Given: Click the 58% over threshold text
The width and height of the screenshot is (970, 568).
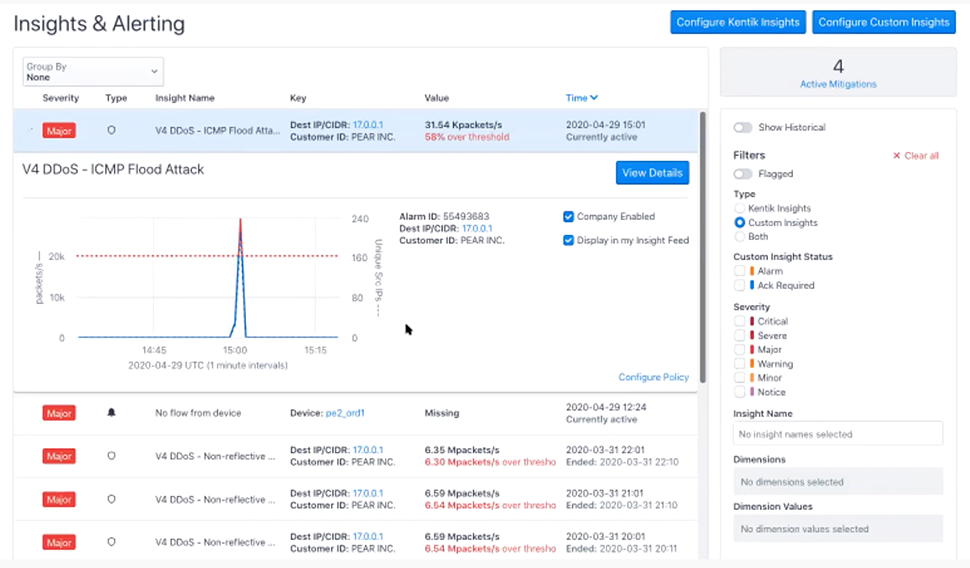Looking at the screenshot, I should coord(467,137).
